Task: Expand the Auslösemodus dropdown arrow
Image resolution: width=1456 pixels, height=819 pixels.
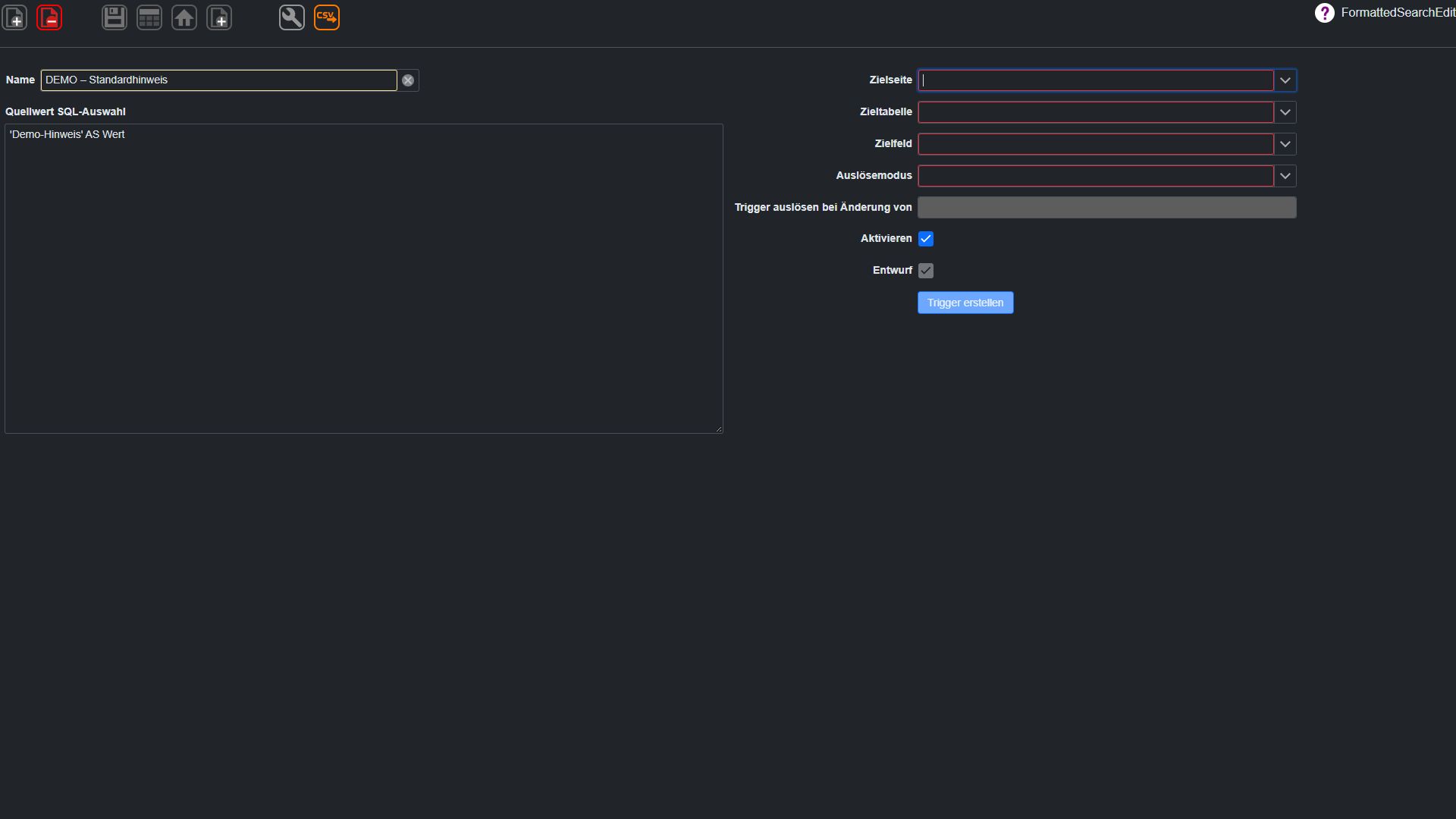Action: pyautogui.click(x=1285, y=176)
